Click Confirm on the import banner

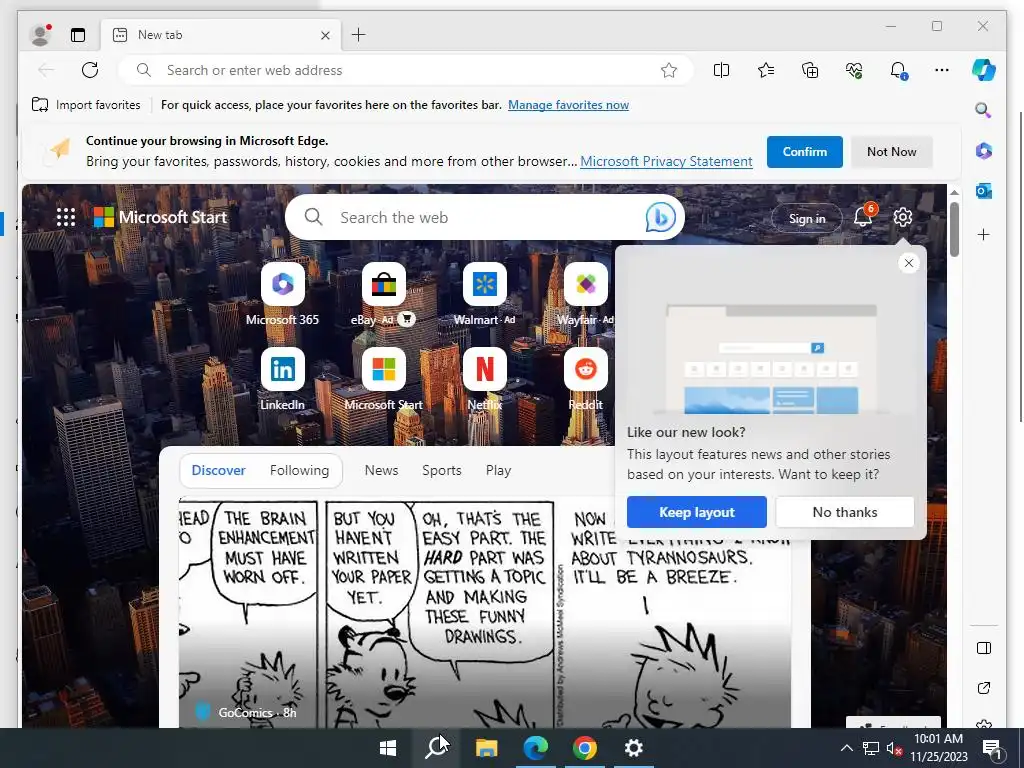[x=805, y=152]
